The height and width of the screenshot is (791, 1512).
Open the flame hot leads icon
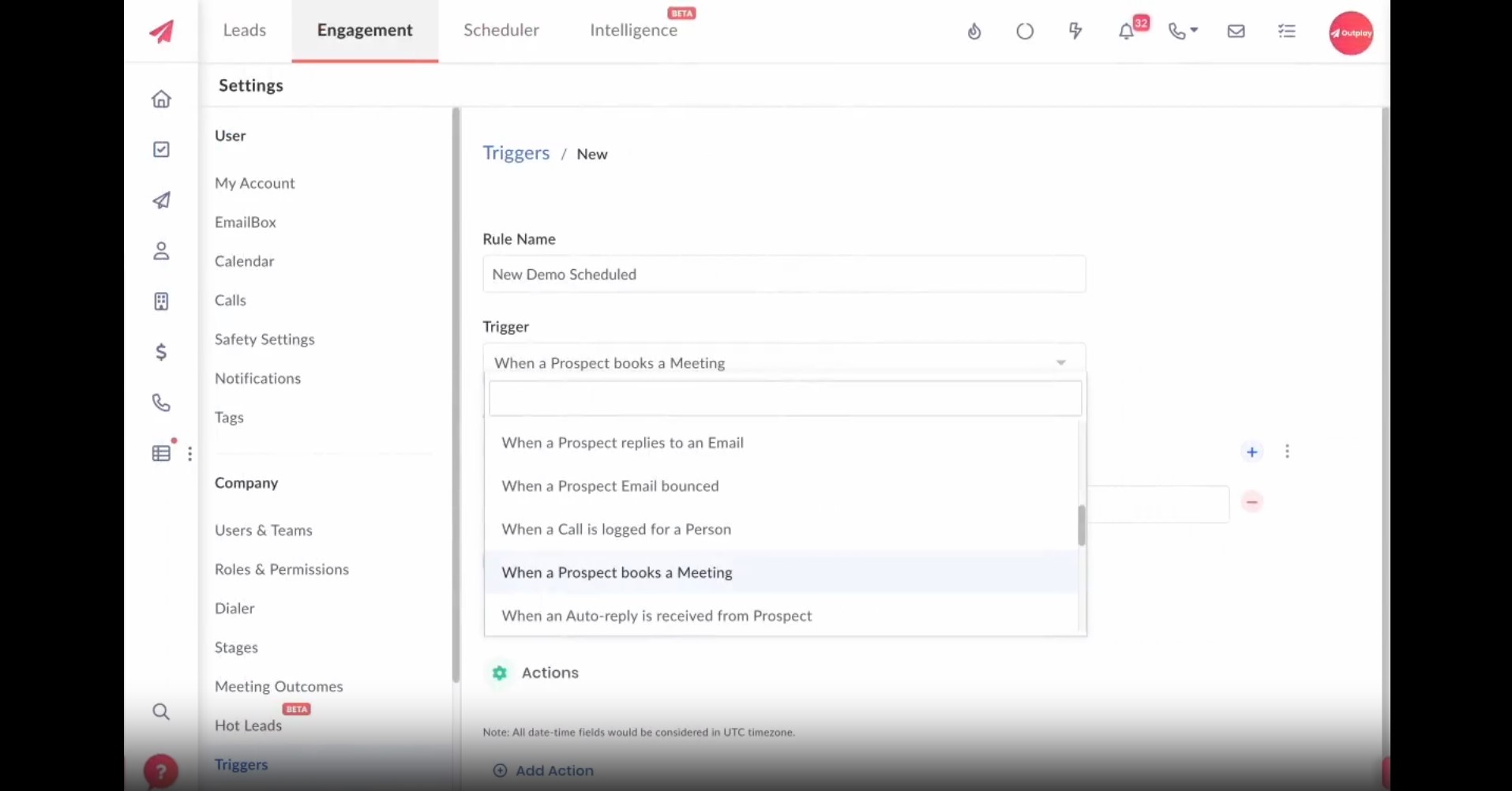pos(974,32)
